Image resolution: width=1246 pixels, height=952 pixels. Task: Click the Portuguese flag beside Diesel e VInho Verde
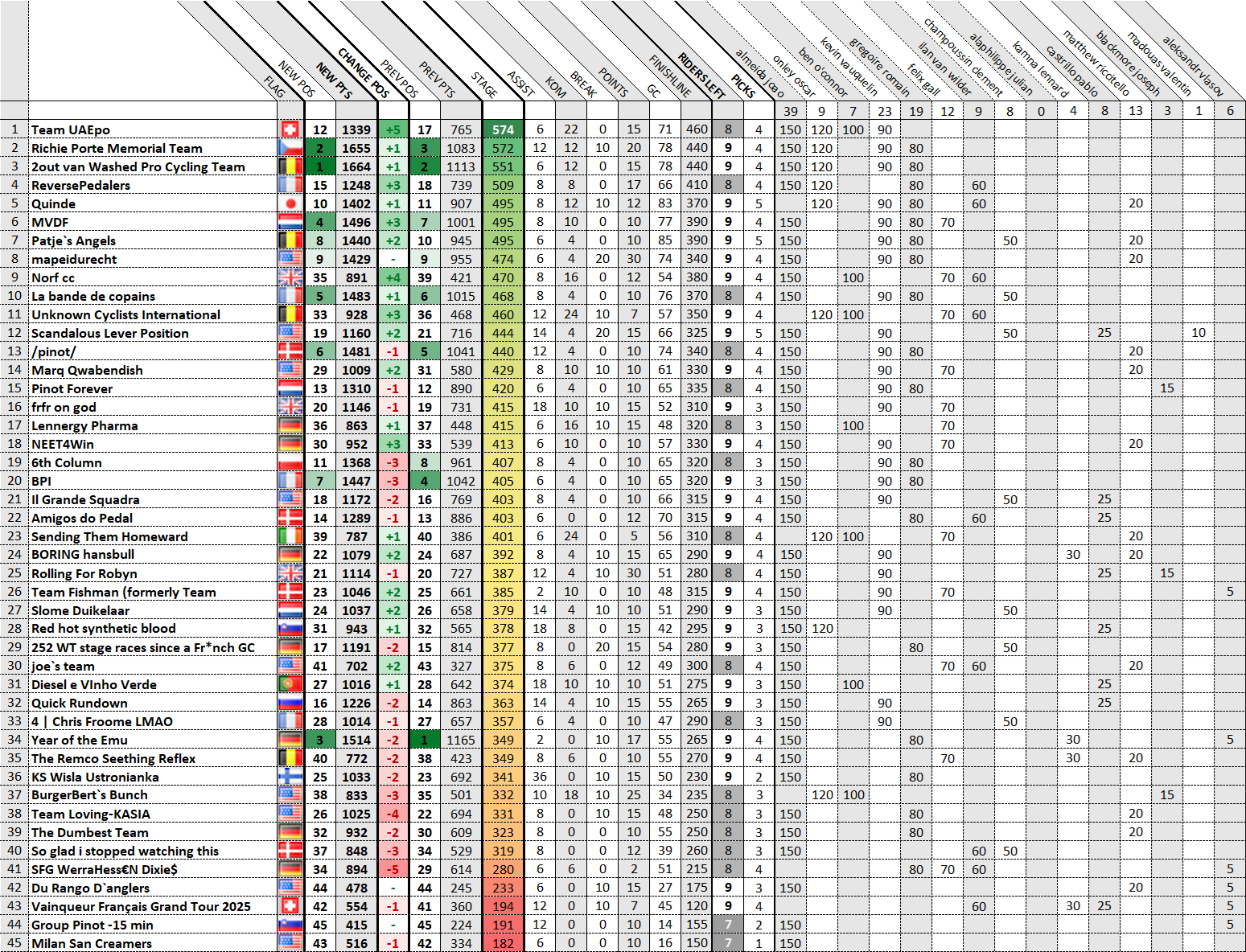click(x=290, y=684)
